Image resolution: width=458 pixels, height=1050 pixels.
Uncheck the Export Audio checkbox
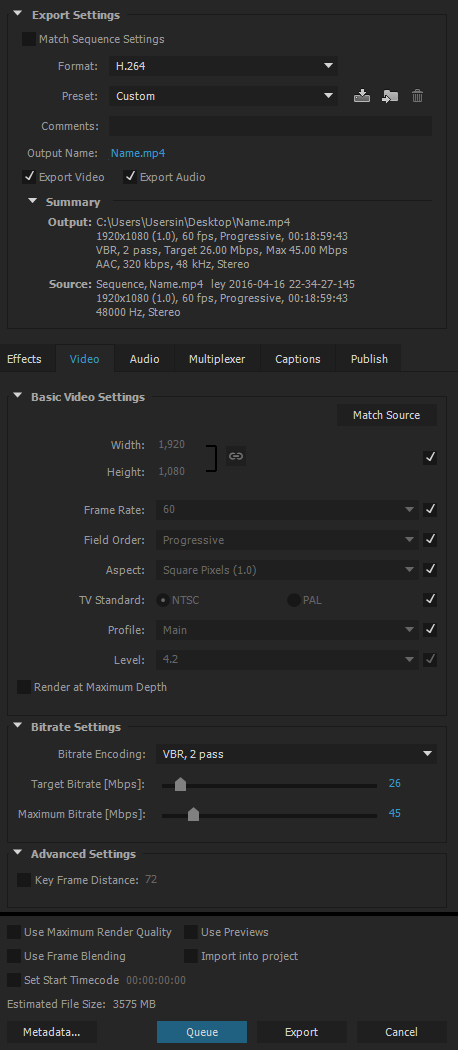click(130, 177)
